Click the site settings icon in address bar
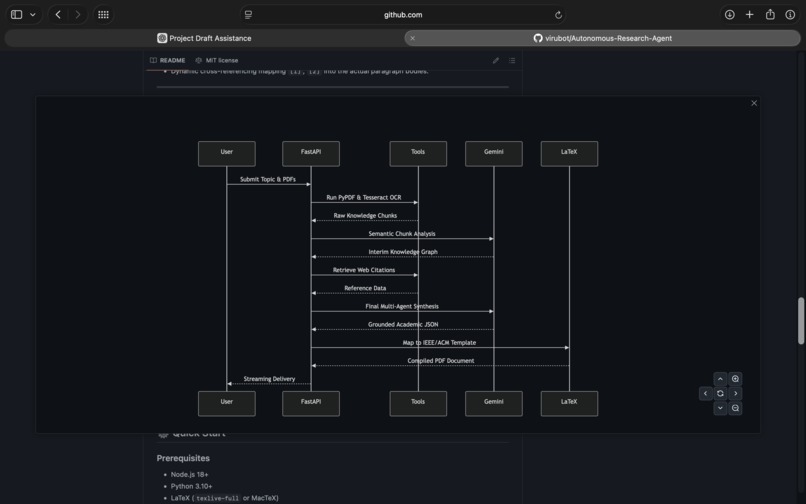806x504 pixels. [248, 15]
